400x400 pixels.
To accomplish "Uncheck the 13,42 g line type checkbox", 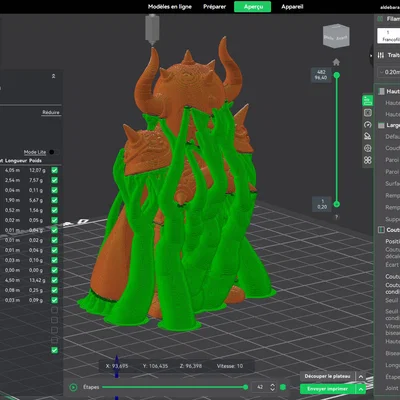I will (55, 280).
